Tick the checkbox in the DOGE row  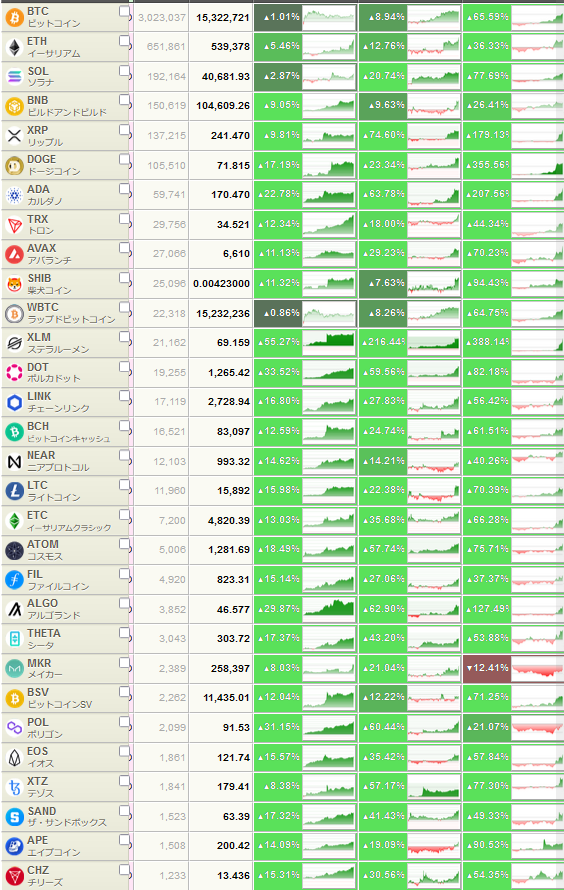125,159
